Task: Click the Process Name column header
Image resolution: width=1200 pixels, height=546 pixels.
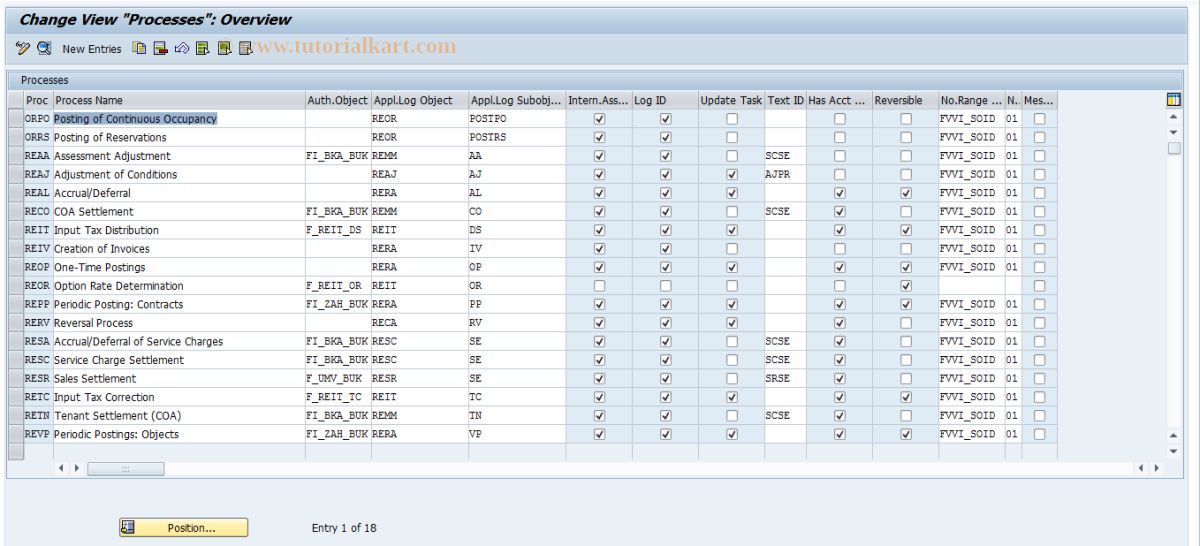Action: pyautogui.click(x=179, y=100)
